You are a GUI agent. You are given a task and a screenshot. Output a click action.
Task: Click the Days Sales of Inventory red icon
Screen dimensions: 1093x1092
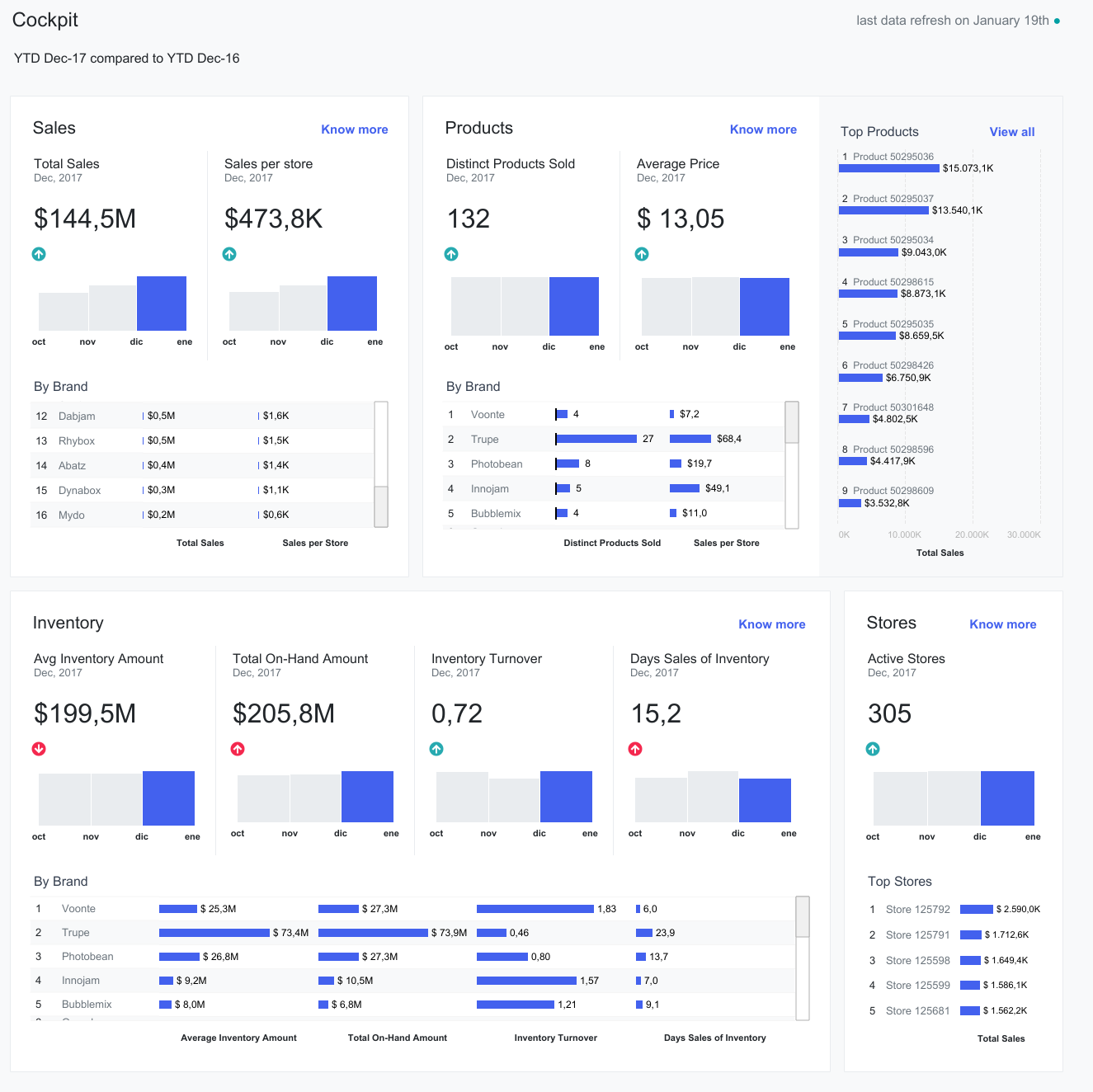point(635,749)
